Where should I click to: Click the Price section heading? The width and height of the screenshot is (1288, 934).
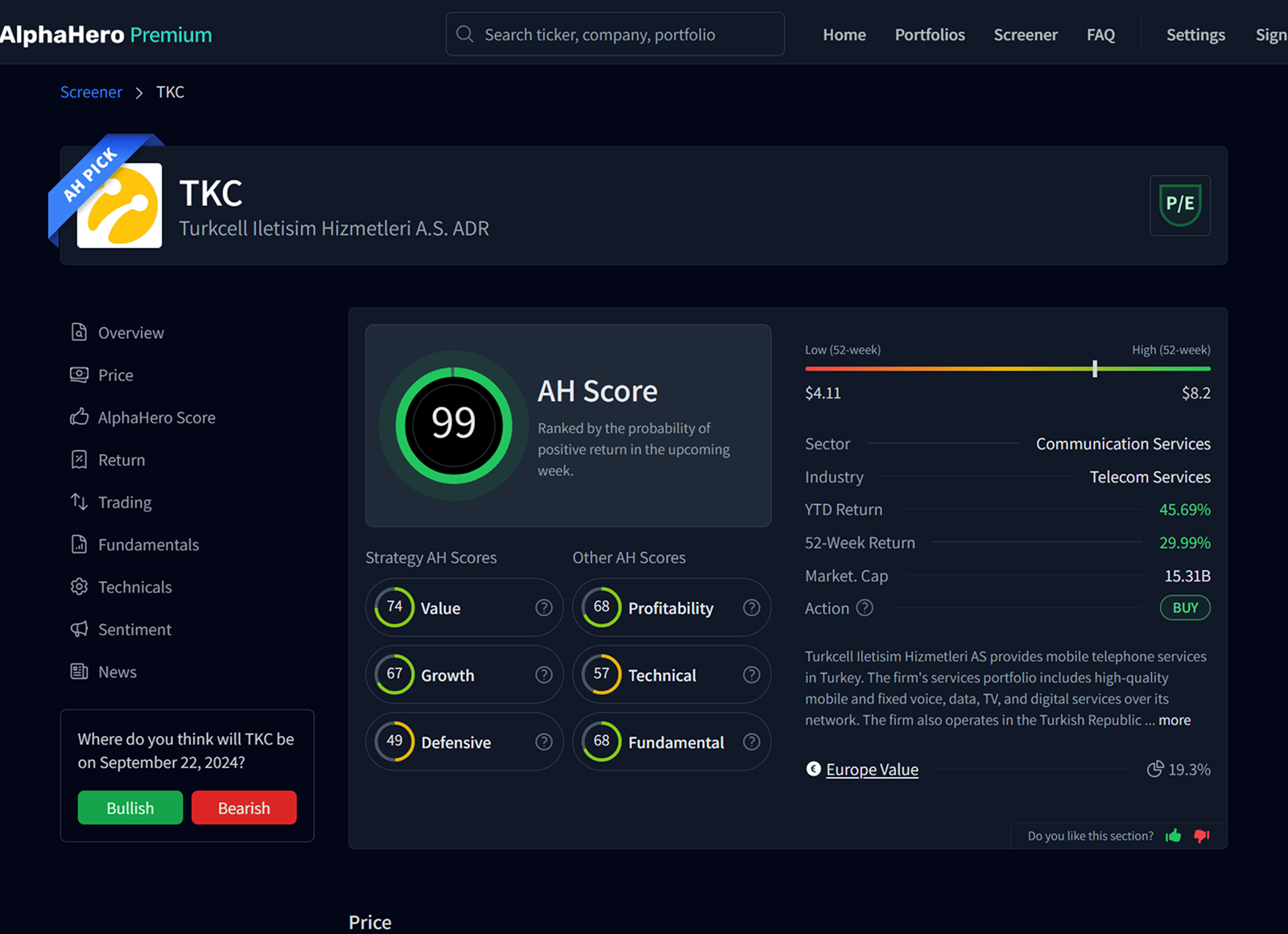click(x=369, y=922)
